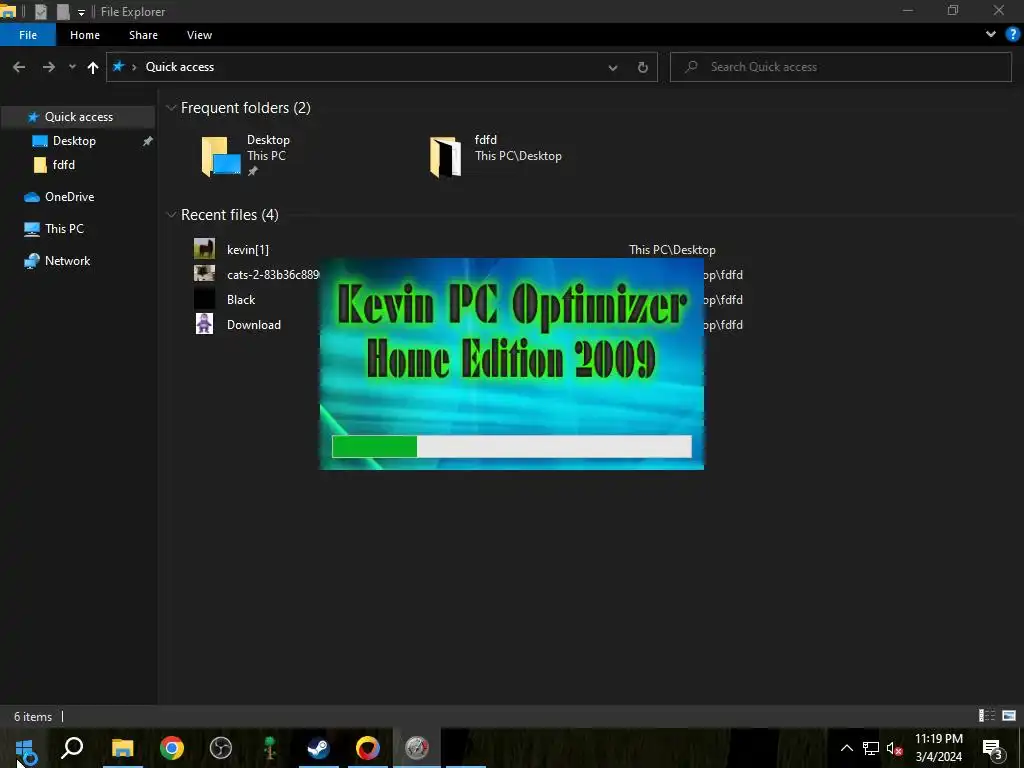Show hidden system tray icons
This screenshot has height=768, width=1024.
[x=846, y=748]
